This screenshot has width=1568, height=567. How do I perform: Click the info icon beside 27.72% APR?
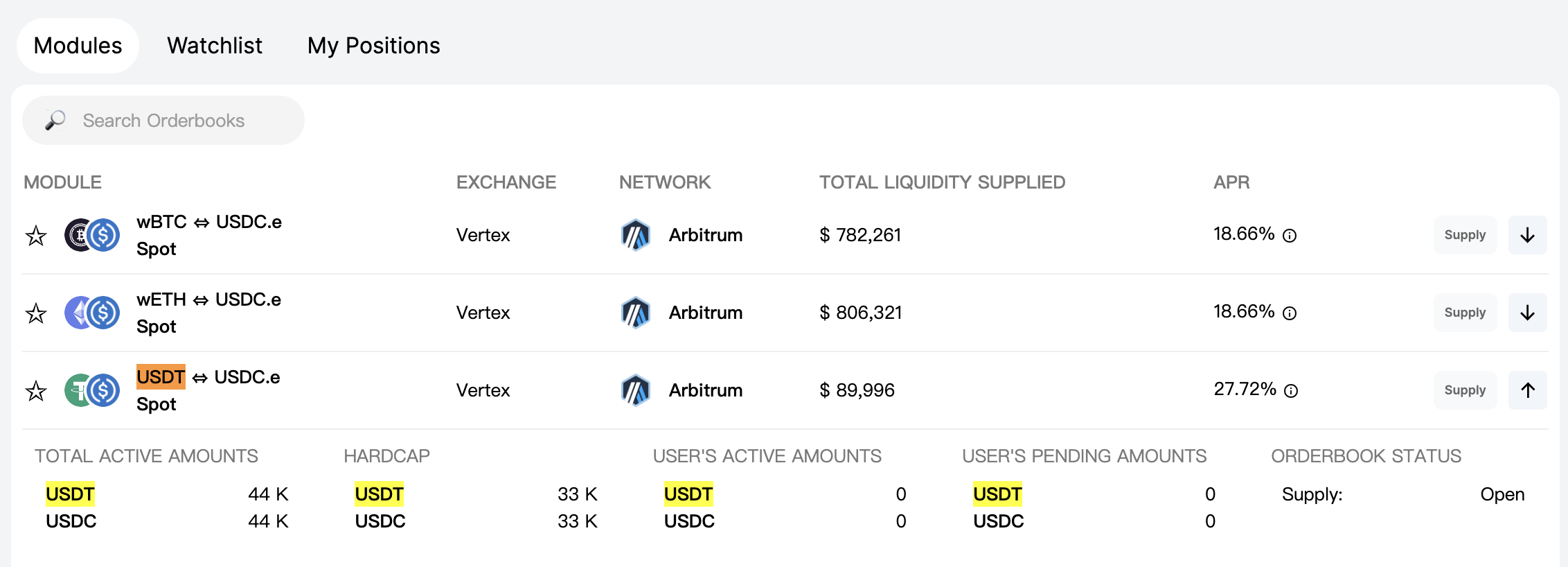click(1291, 391)
